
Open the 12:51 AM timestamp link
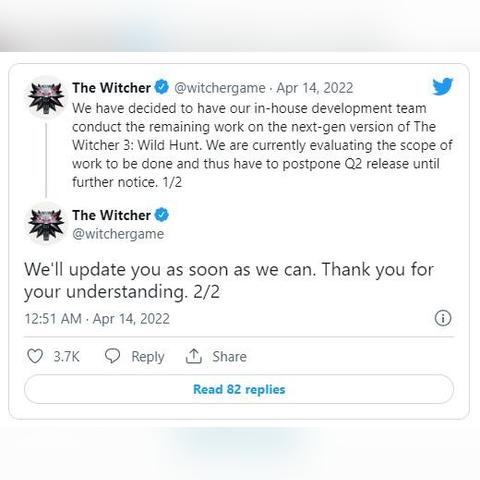click(x=53, y=319)
